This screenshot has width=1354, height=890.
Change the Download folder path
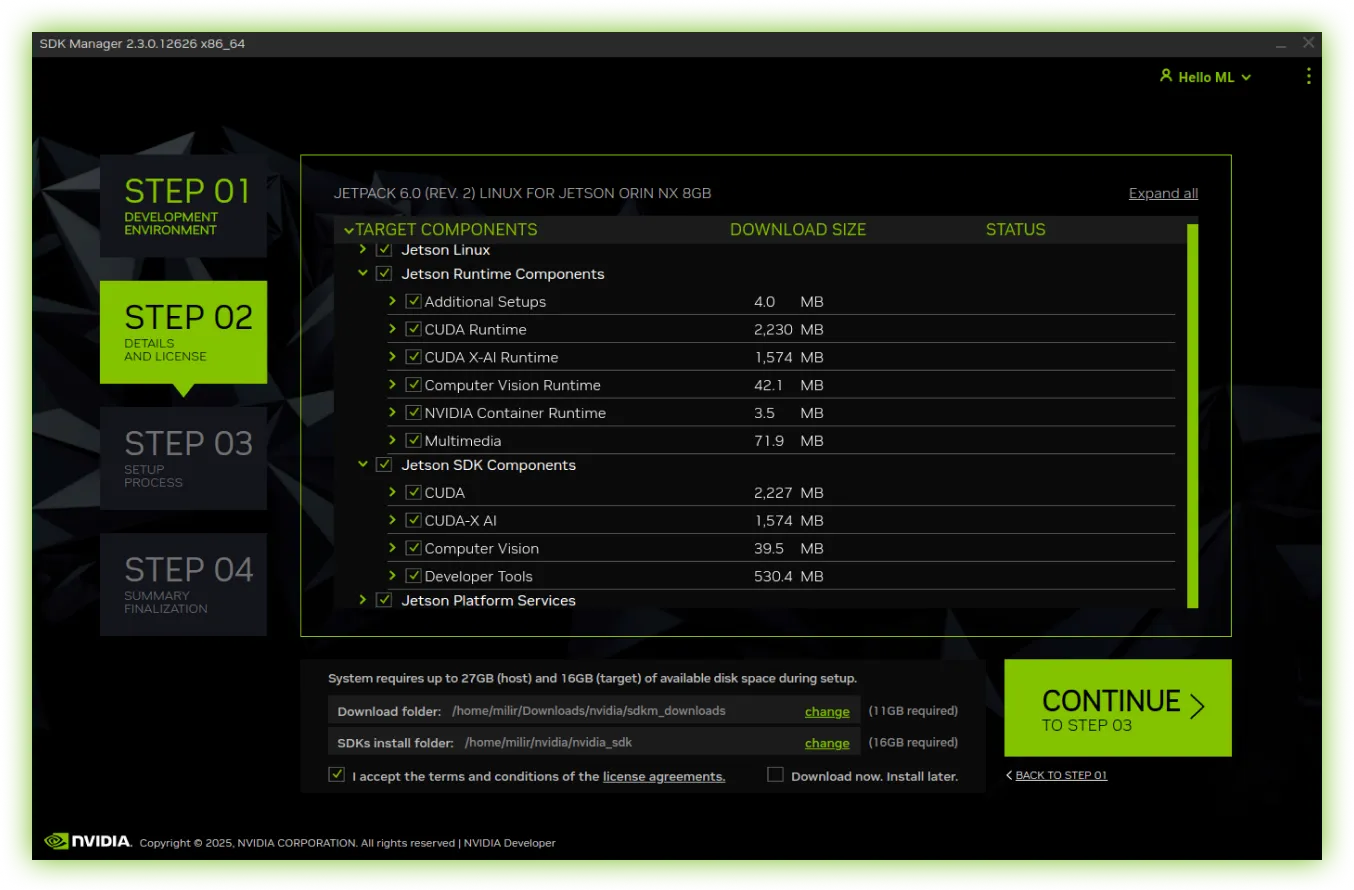(x=826, y=712)
